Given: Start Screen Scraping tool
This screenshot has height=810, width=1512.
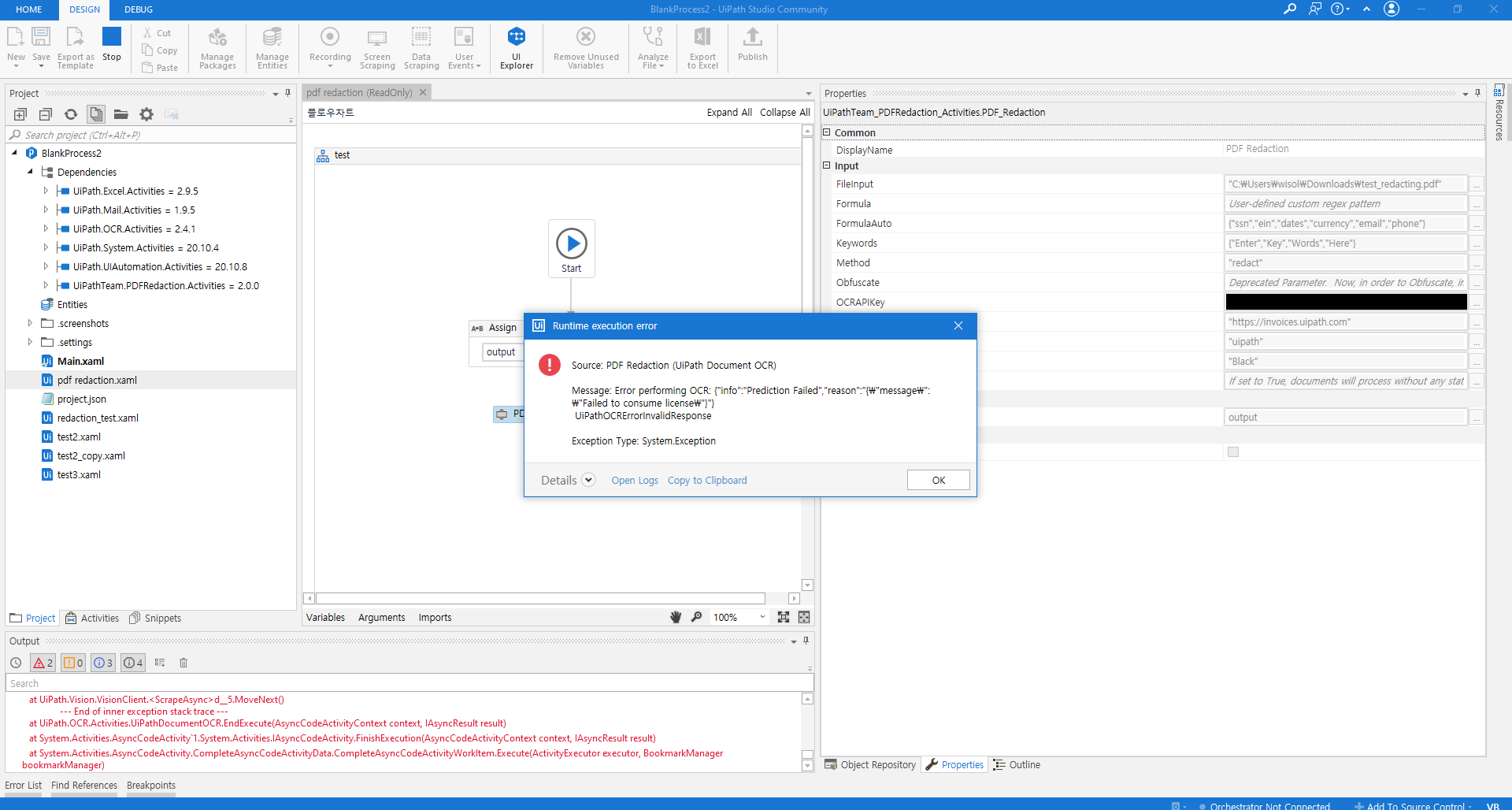Looking at the screenshot, I should point(377,48).
